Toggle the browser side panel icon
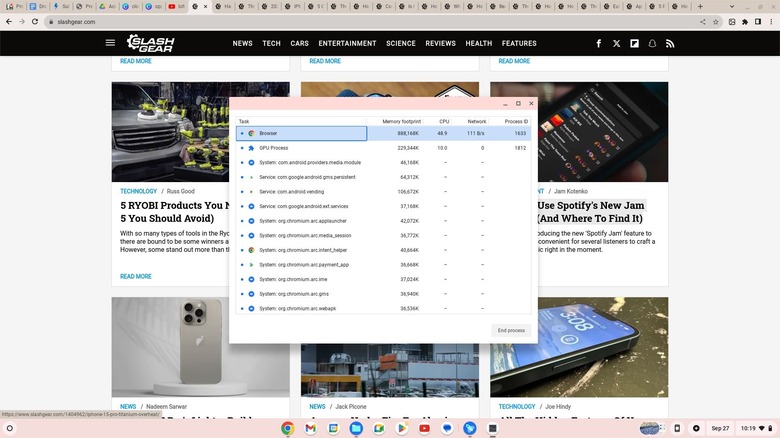Image resolution: width=780 pixels, height=438 pixels. [758, 22]
